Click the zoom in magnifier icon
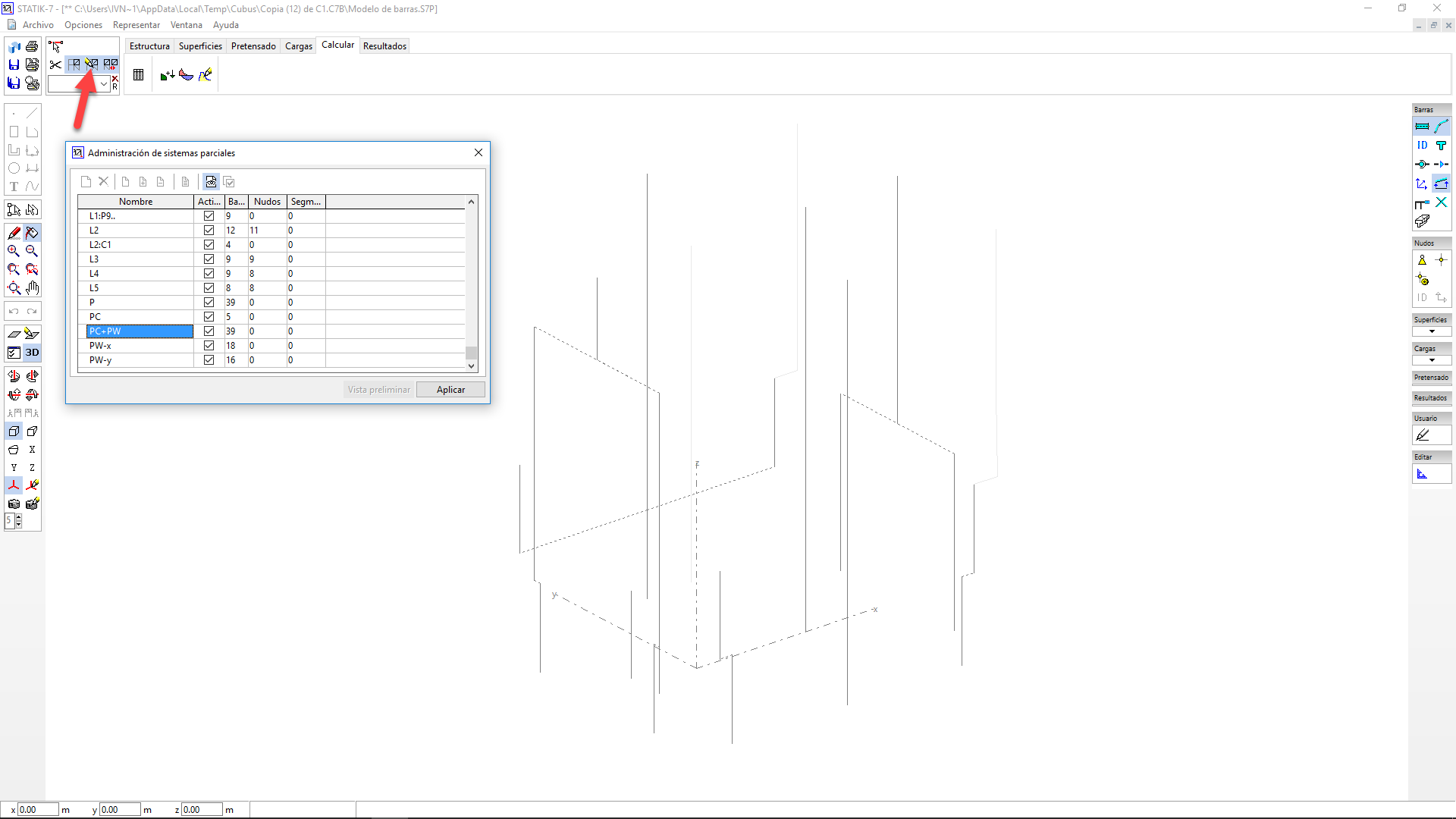The width and height of the screenshot is (1456, 819). 14,251
